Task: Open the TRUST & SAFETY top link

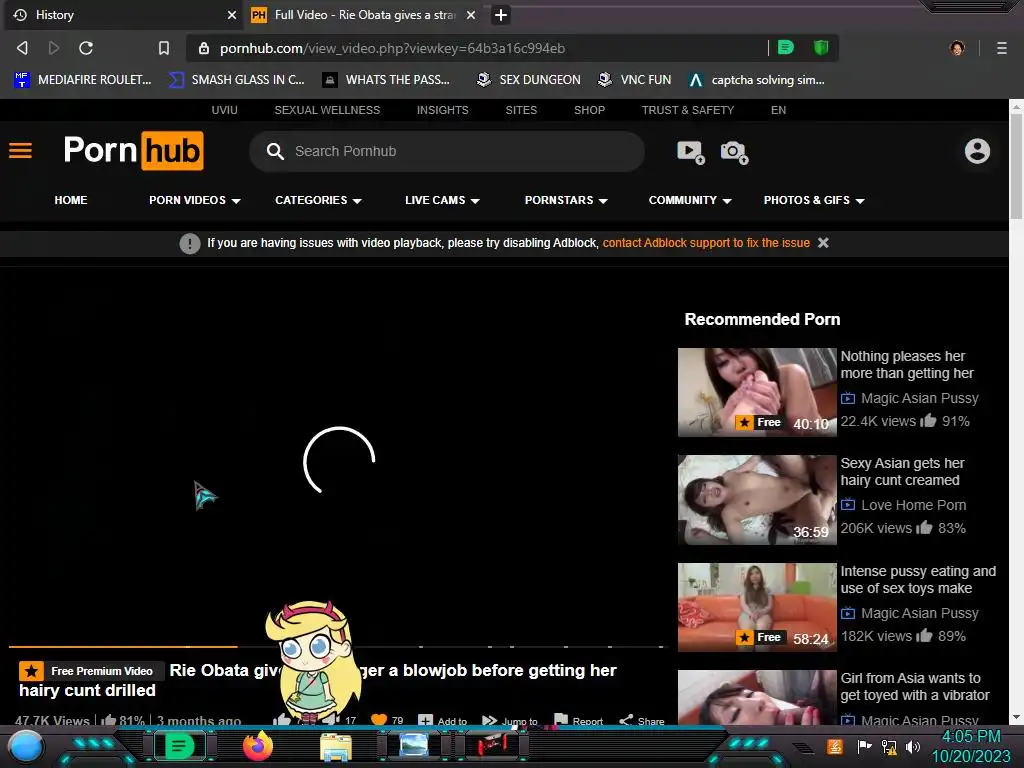Action: click(688, 110)
